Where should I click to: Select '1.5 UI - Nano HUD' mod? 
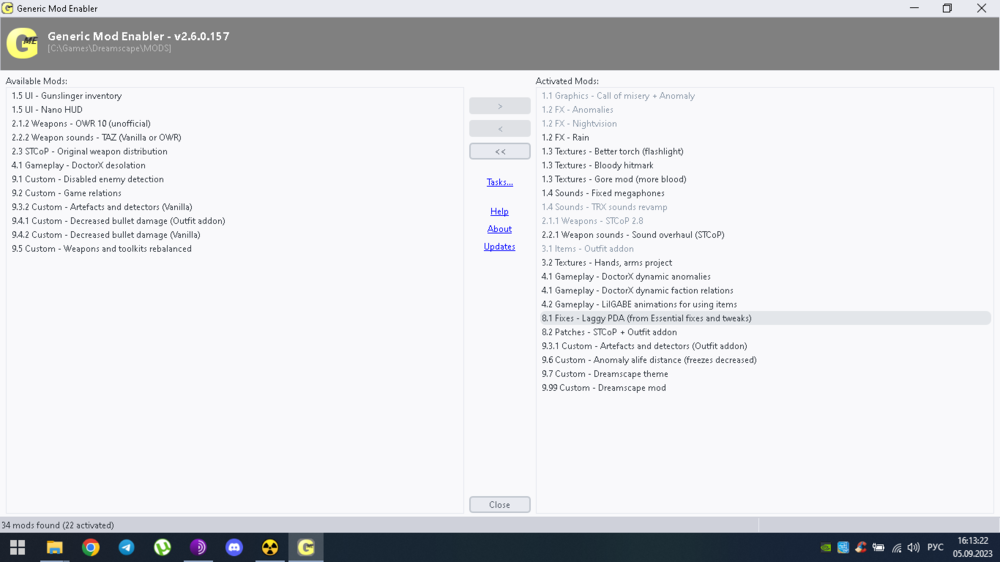[47, 110]
